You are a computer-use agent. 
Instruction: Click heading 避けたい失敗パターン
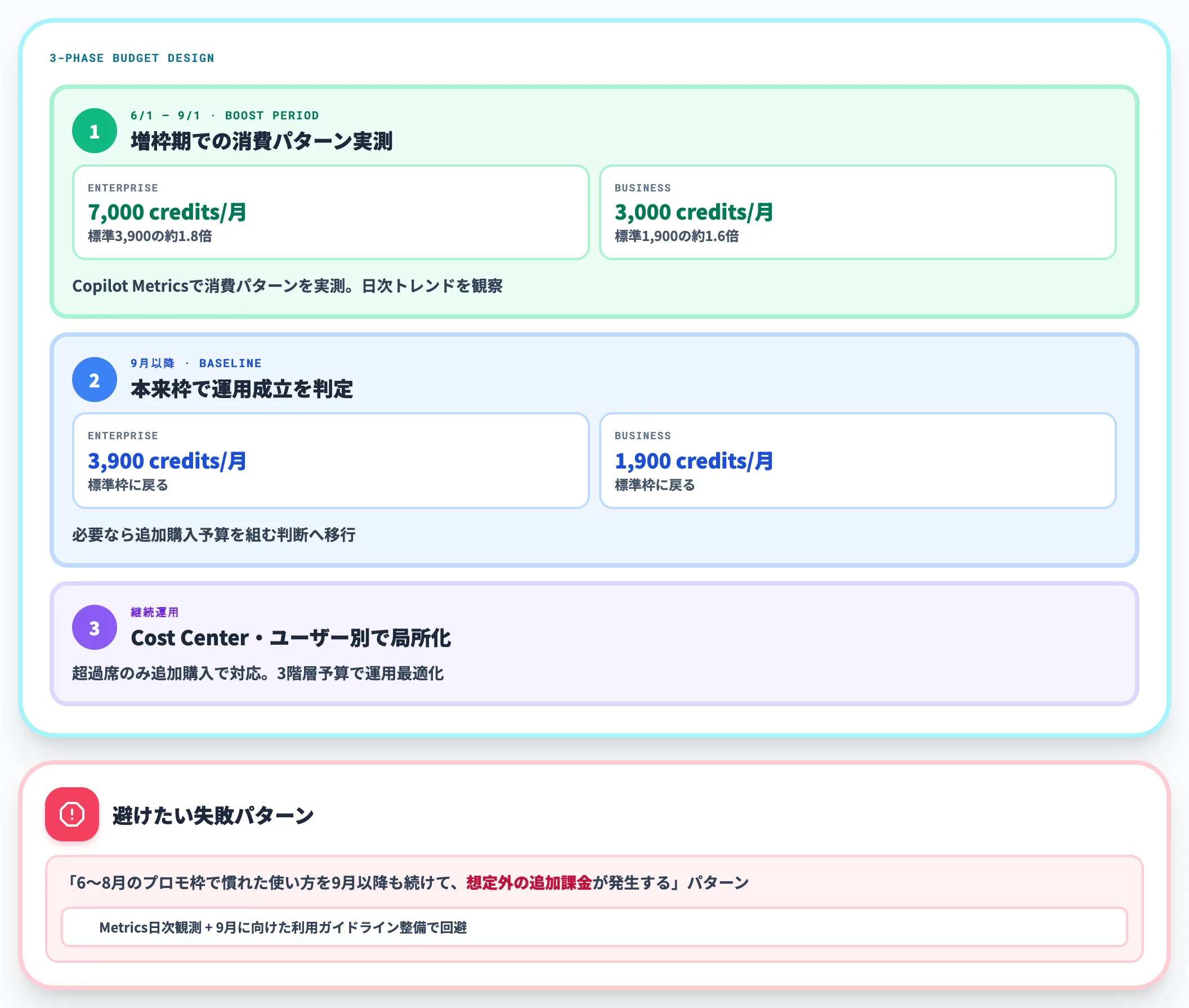(213, 815)
